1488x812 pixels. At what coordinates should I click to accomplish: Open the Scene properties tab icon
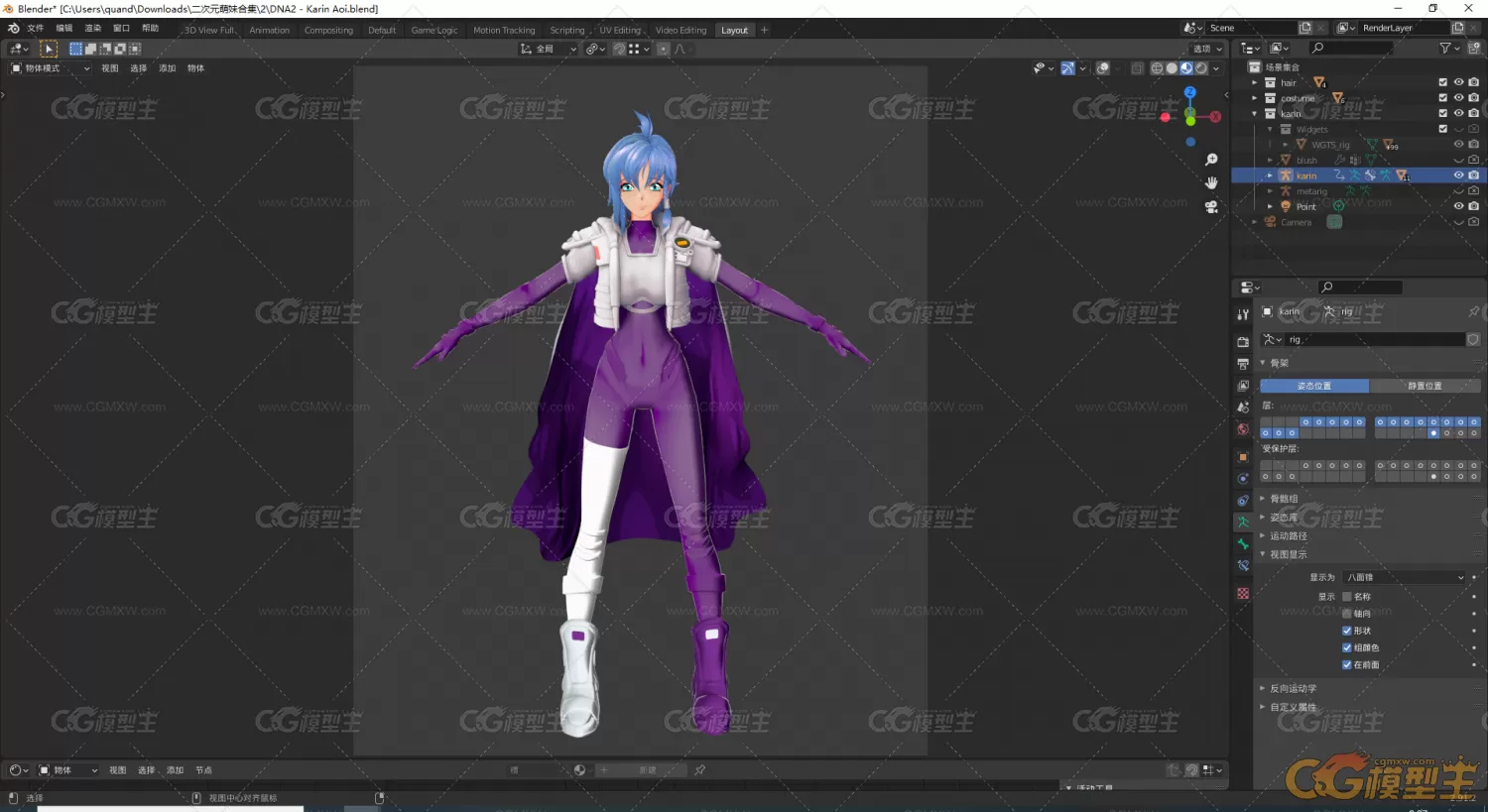click(1243, 407)
